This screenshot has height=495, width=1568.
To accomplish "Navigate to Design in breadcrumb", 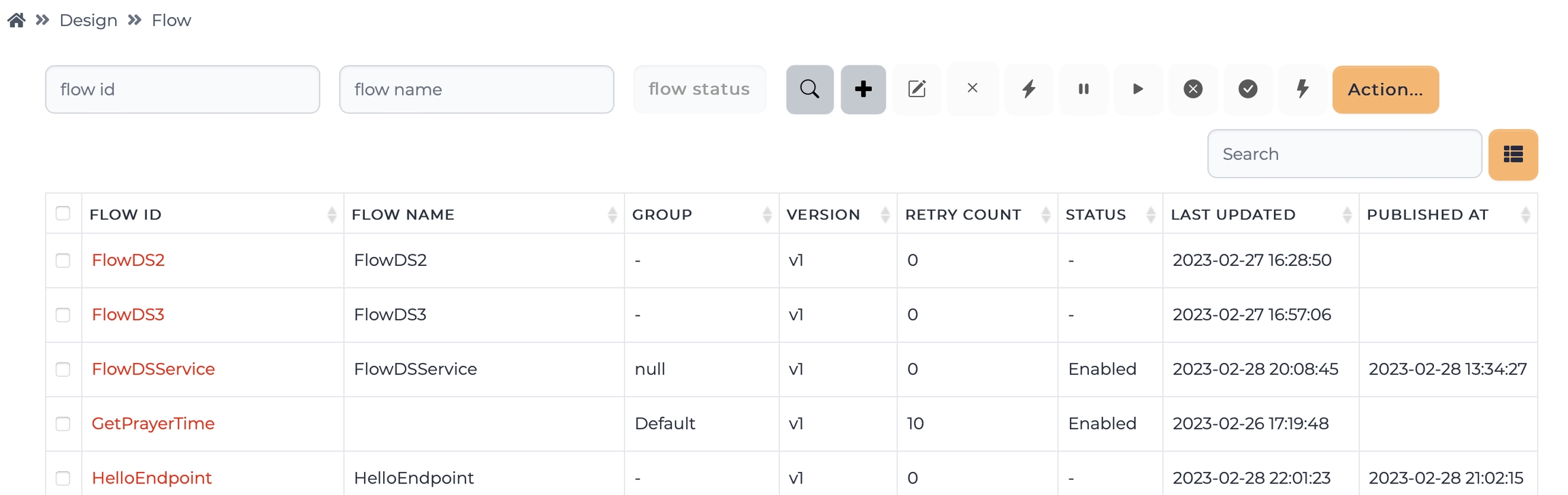I will (88, 20).
